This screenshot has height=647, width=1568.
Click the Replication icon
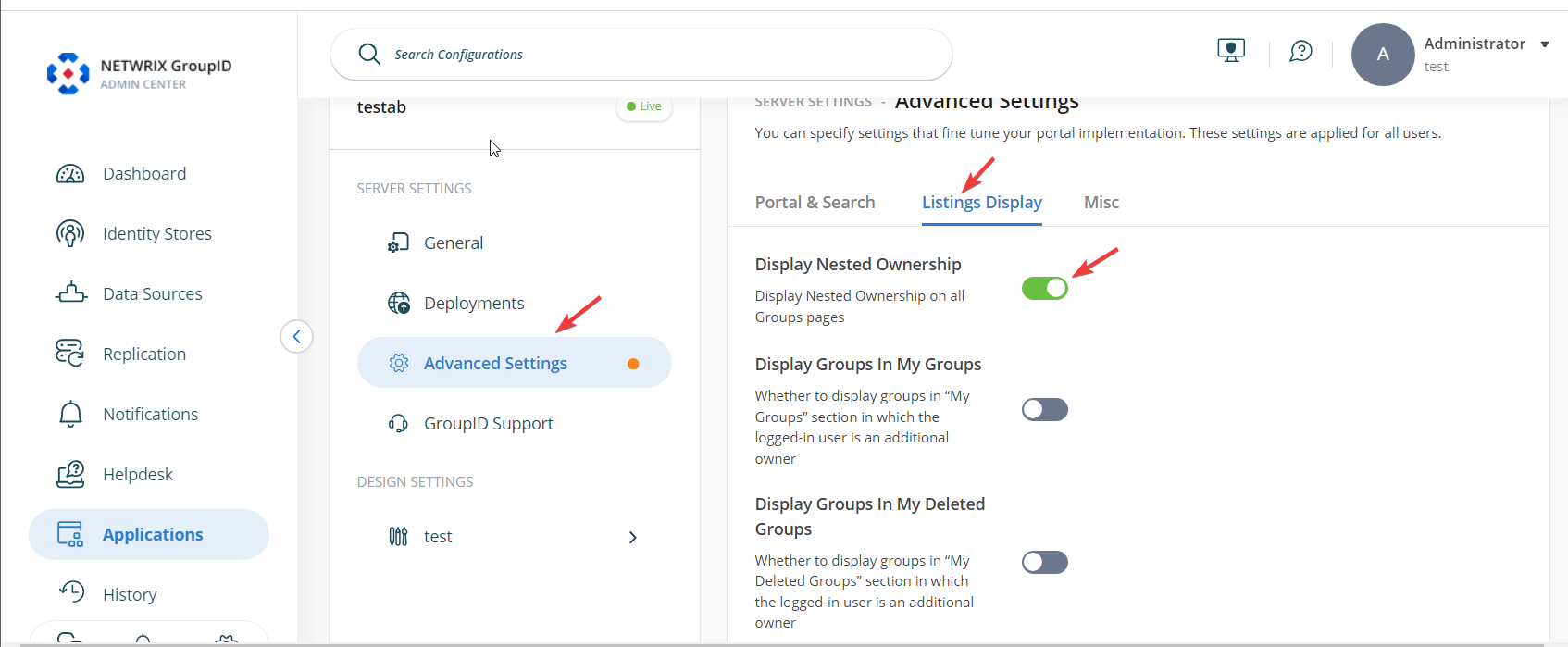(70, 354)
